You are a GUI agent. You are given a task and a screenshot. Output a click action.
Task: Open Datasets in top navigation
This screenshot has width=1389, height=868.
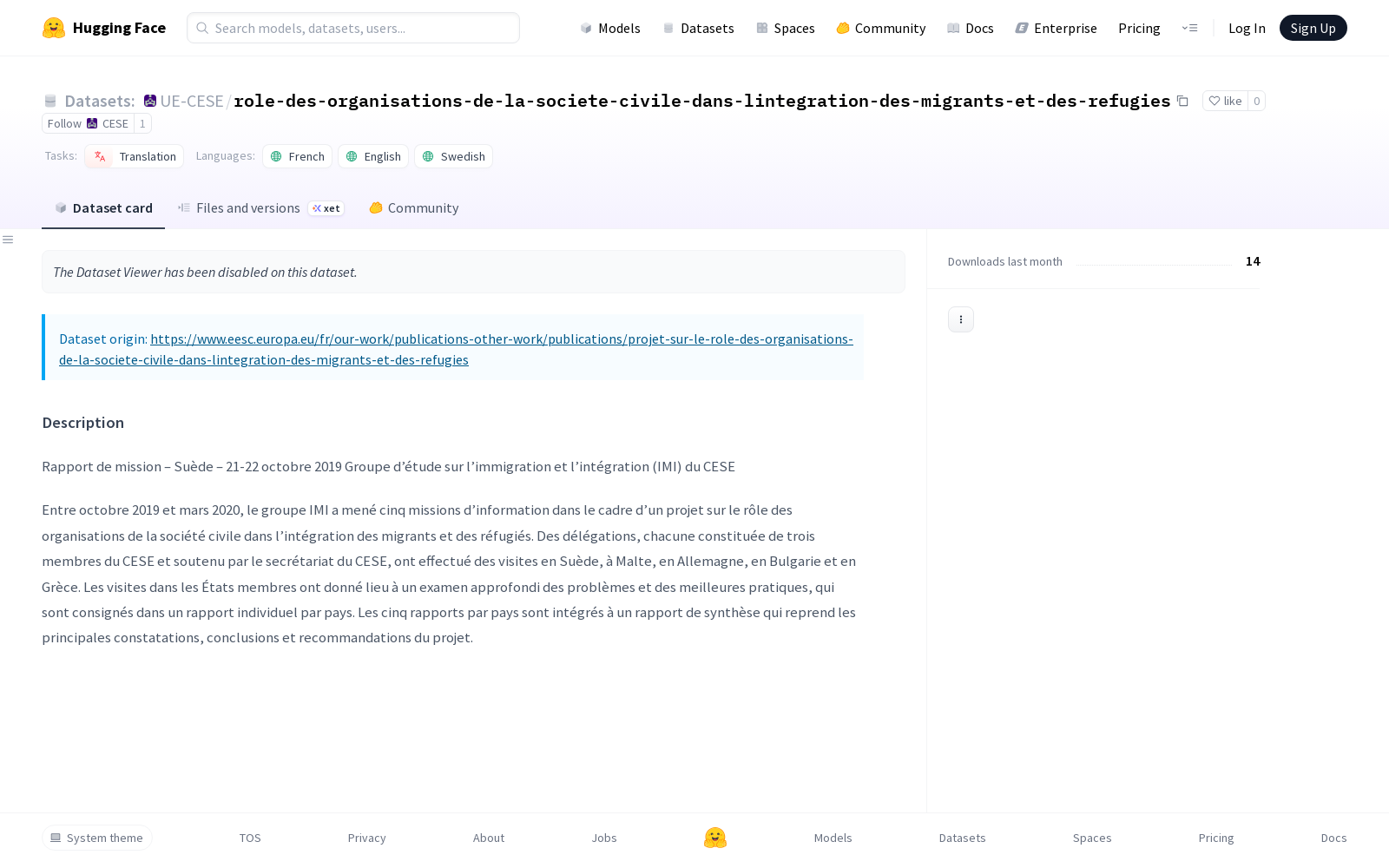698,28
